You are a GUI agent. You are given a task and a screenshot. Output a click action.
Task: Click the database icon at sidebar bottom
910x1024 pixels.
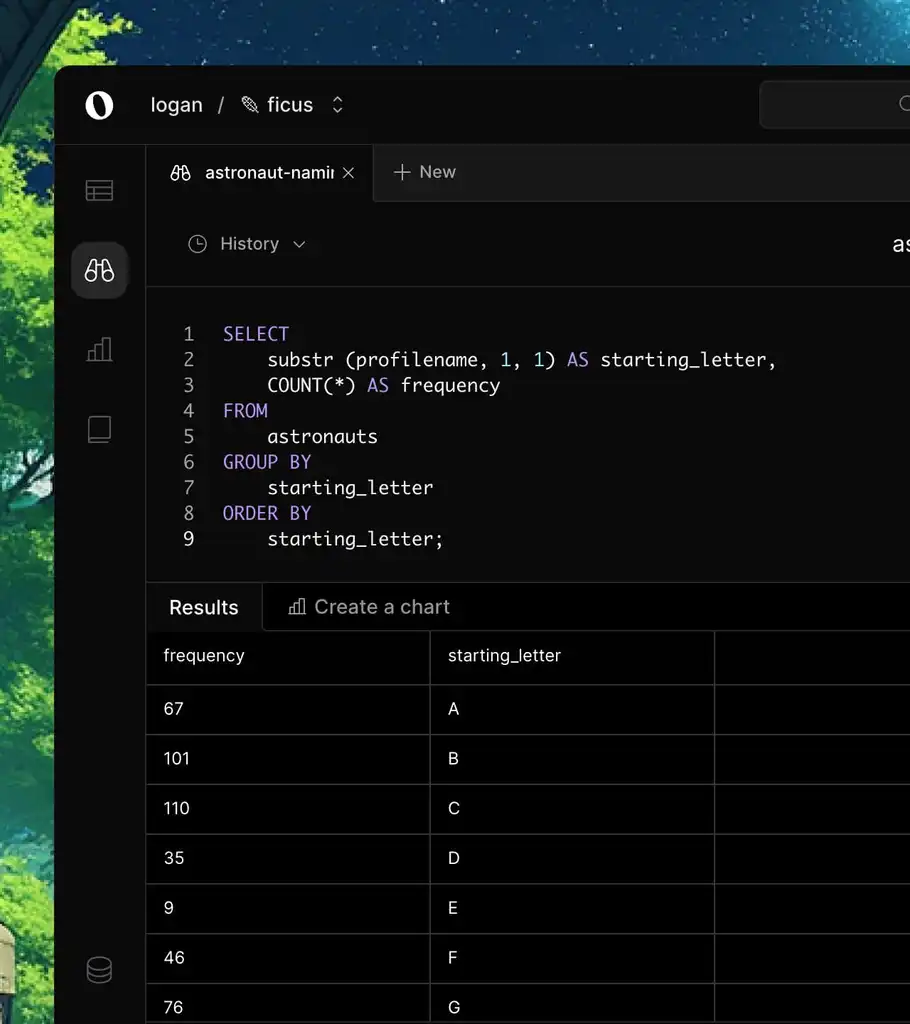tap(99, 970)
